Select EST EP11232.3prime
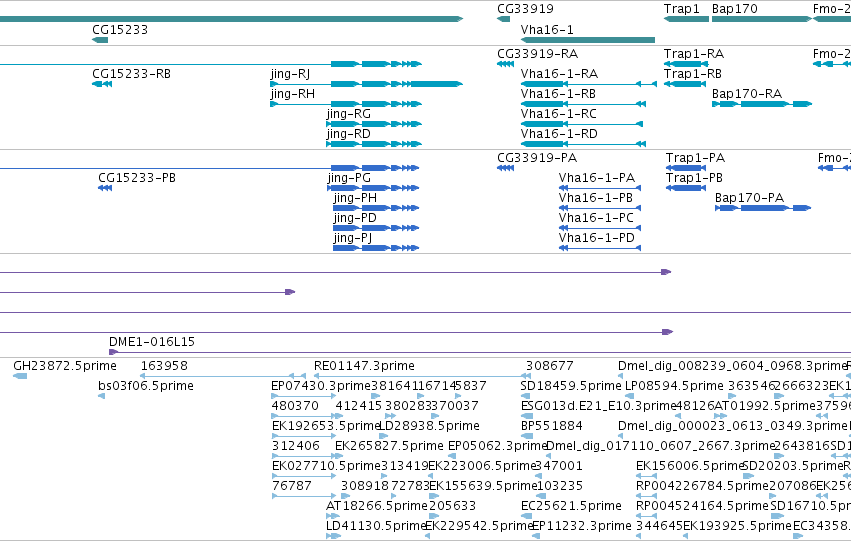This screenshot has width=851, height=541. point(582,526)
